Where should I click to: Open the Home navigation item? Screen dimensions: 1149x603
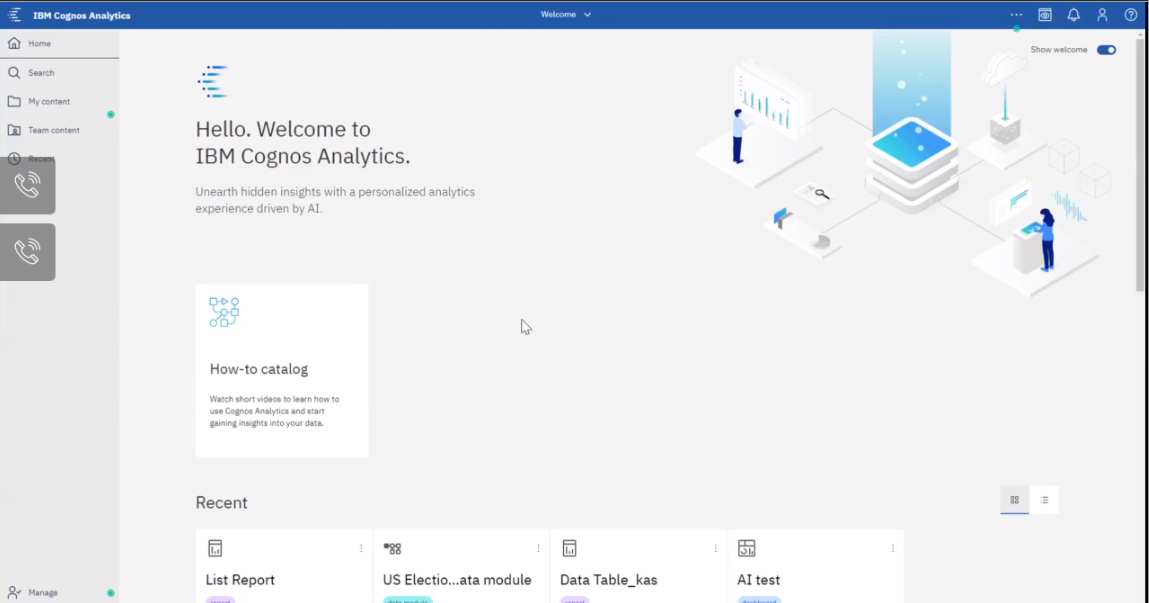click(59, 43)
